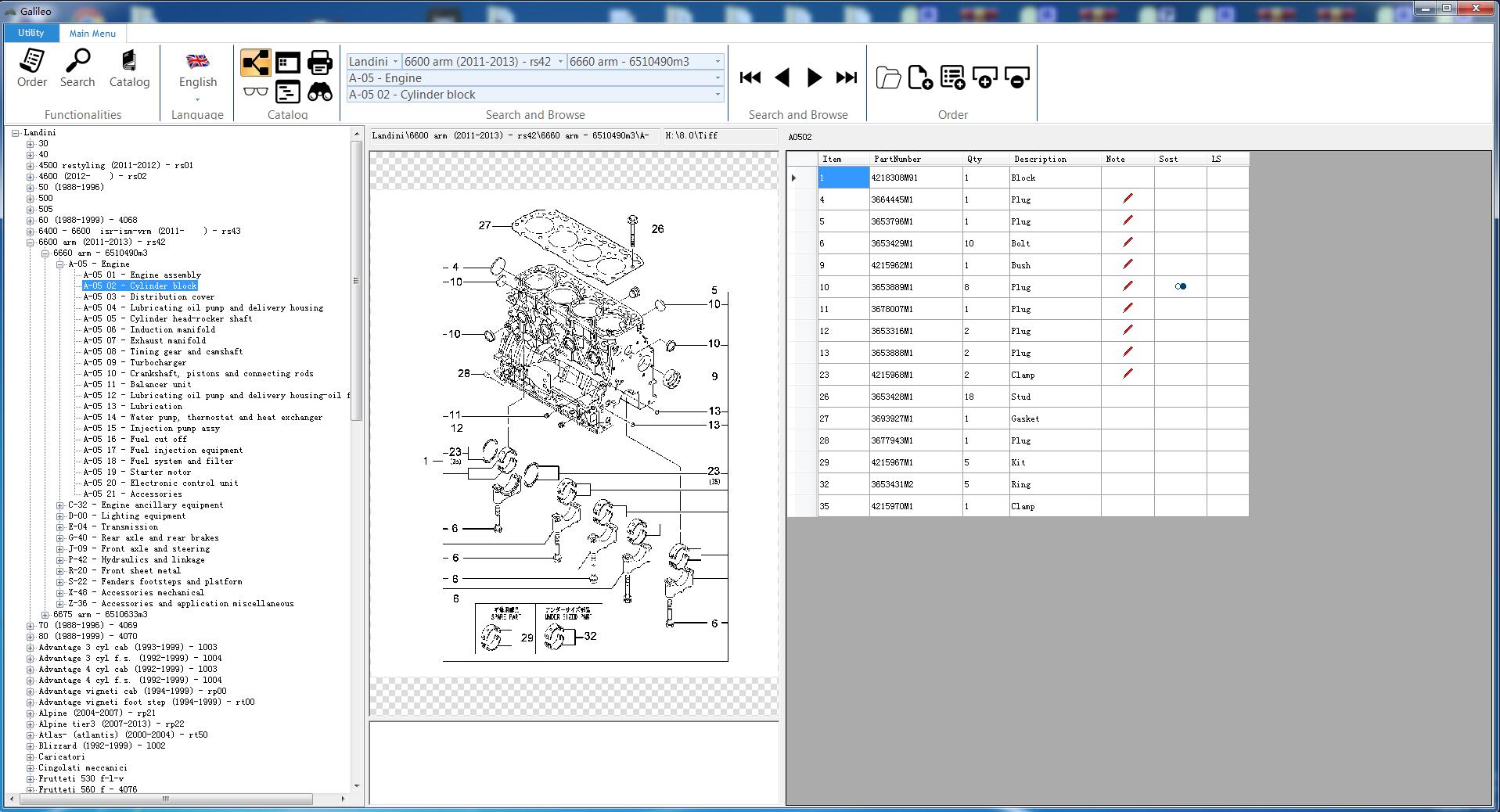Click the English flag language icon
Screen dimensions: 1500x812
click(197, 61)
